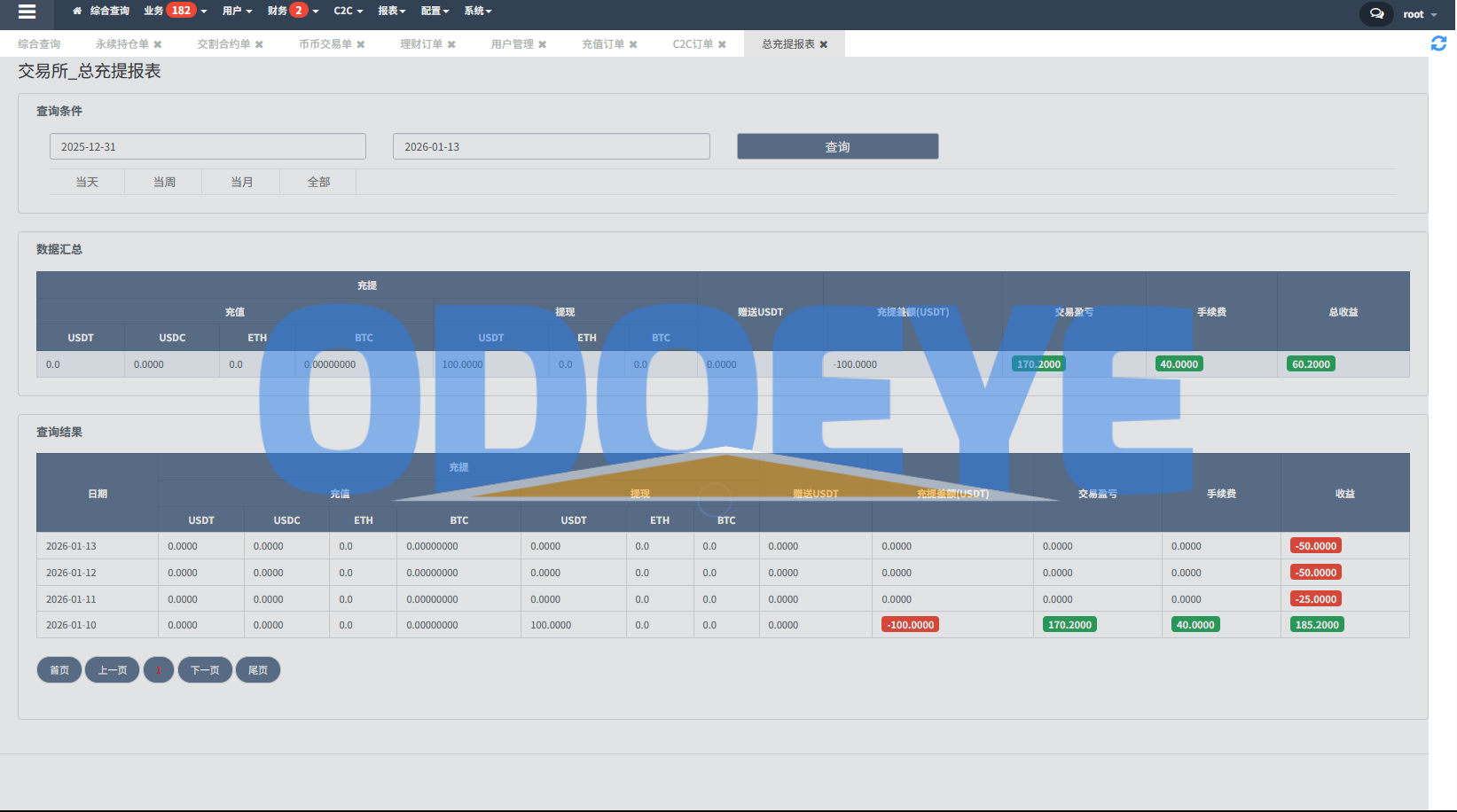Close the 永续持仓单 tab
The width and height of the screenshot is (1457, 812).
coord(158,44)
